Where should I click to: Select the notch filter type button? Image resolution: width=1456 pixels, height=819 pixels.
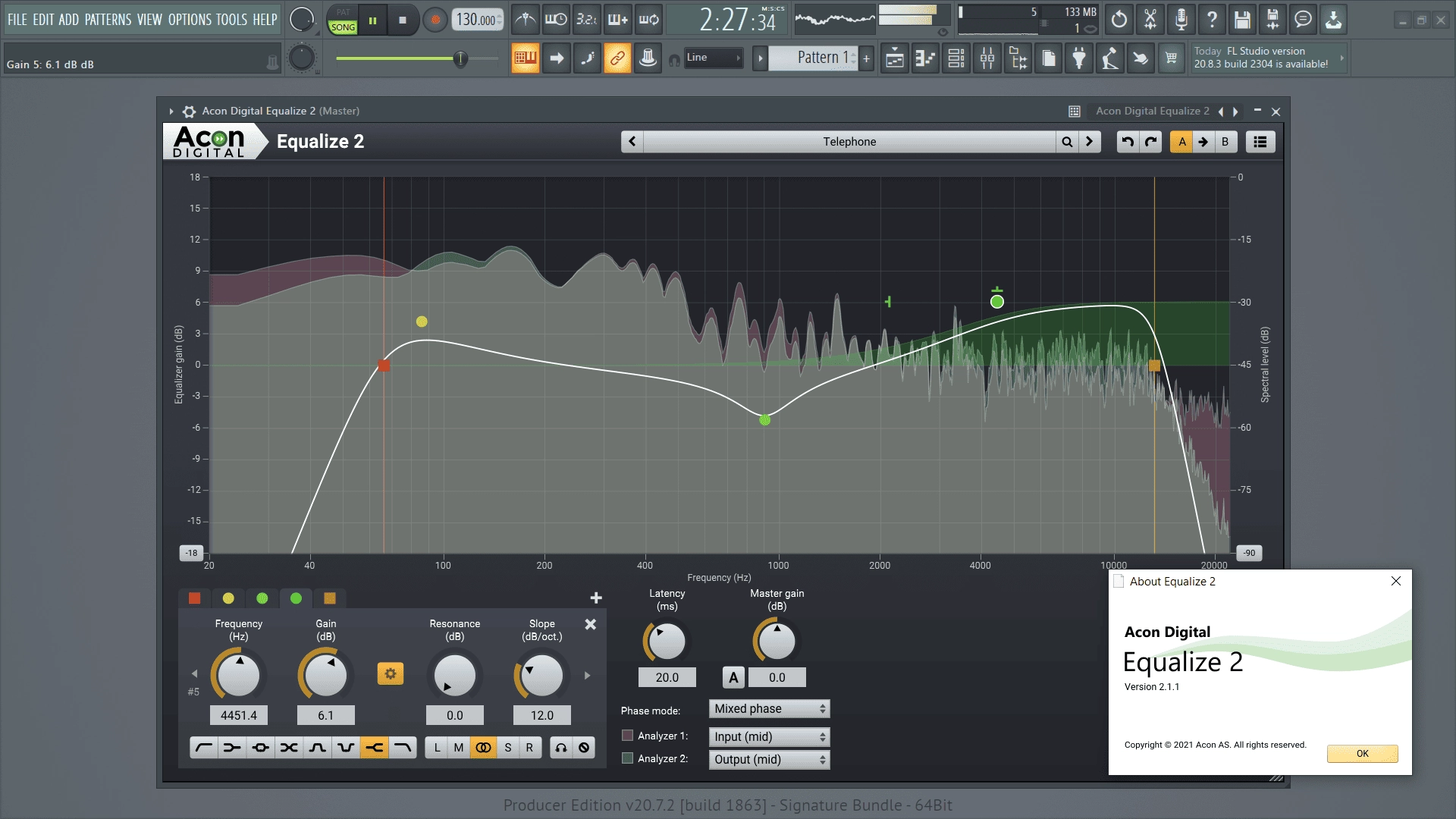point(346,748)
